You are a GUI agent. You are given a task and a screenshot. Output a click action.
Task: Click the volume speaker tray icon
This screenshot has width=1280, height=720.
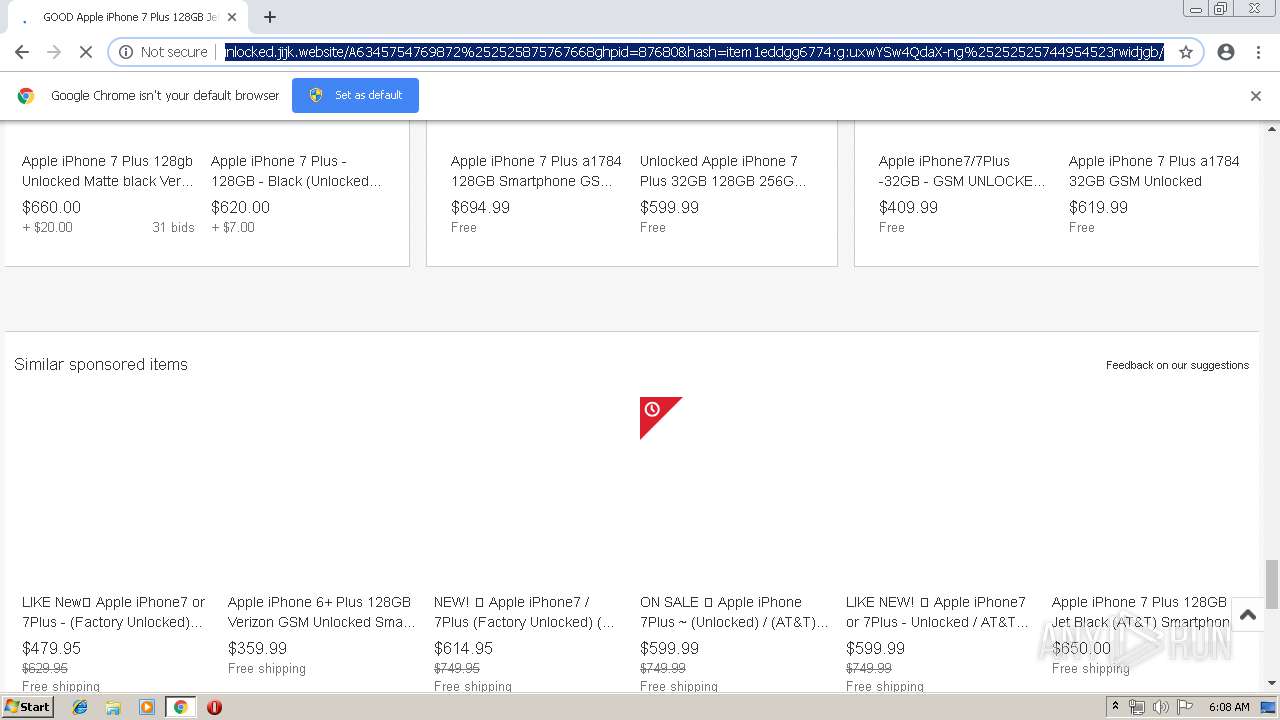point(1160,707)
